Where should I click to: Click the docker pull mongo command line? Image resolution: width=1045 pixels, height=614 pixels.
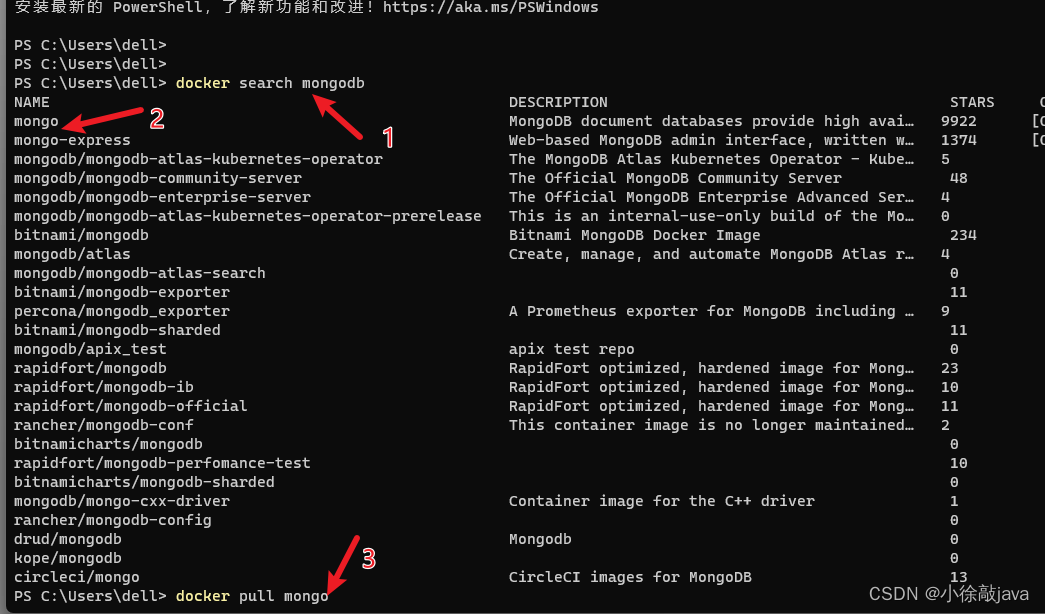[252, 596]
